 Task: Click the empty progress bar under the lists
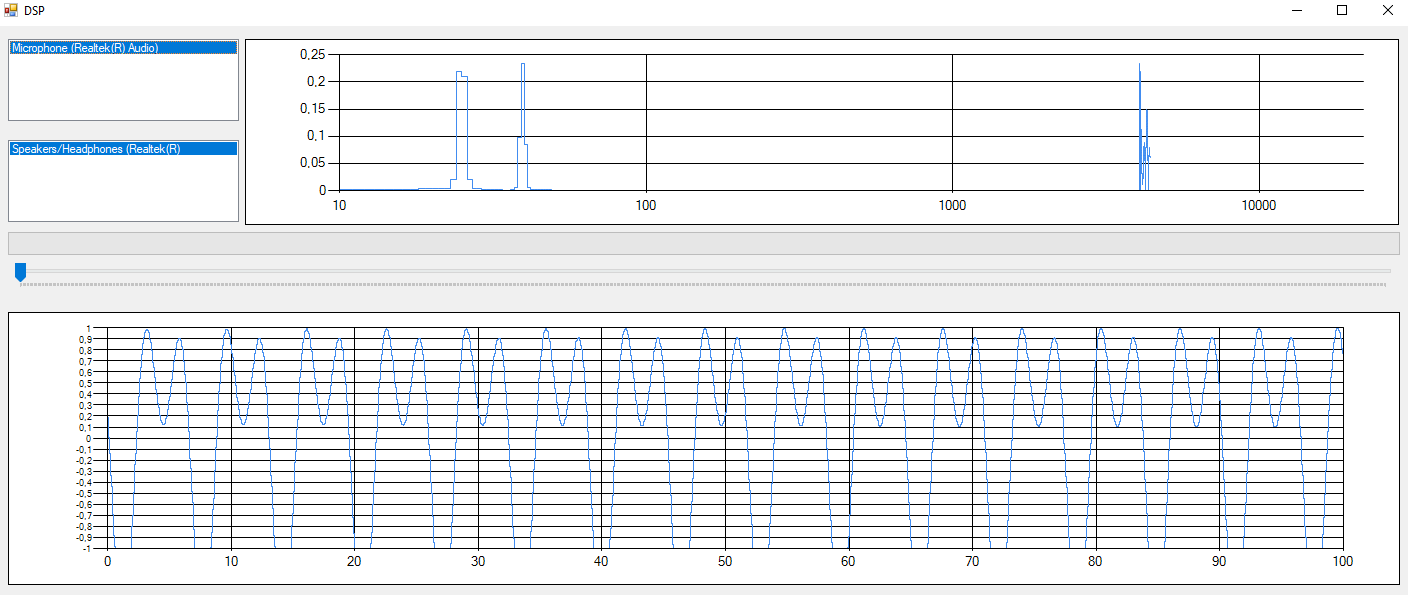tap(703, 243)
